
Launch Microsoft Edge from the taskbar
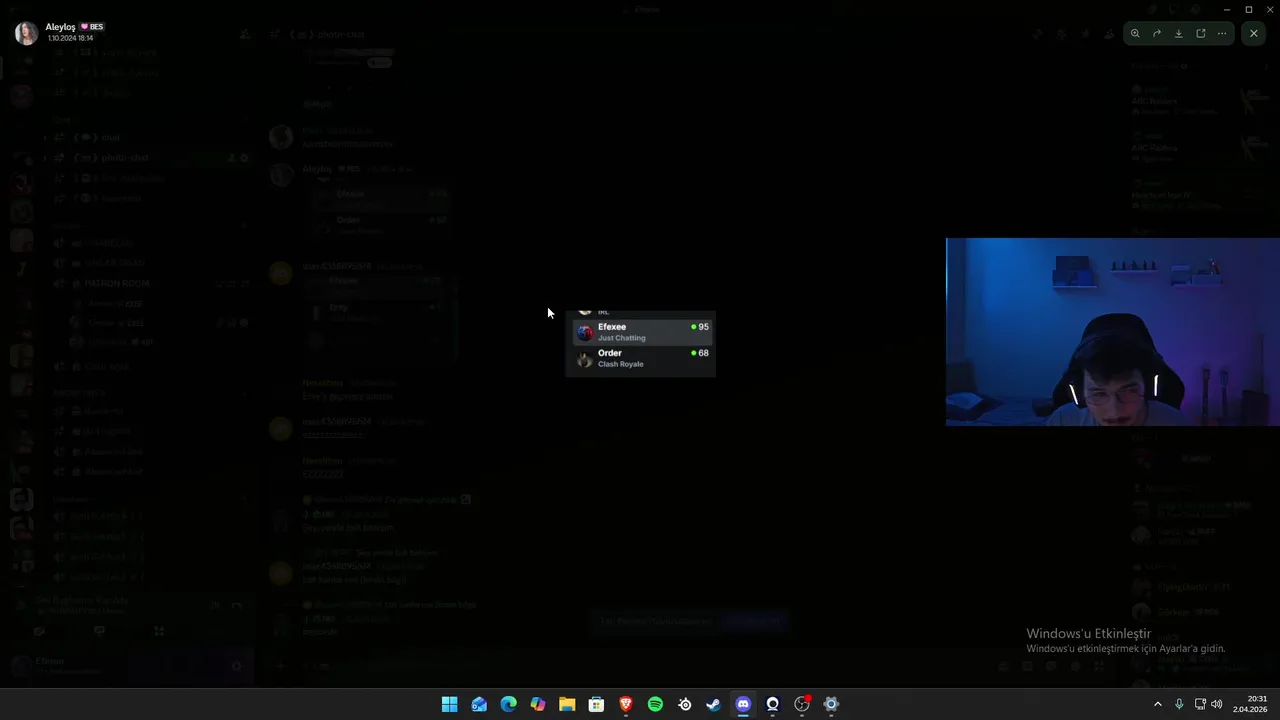508,704
